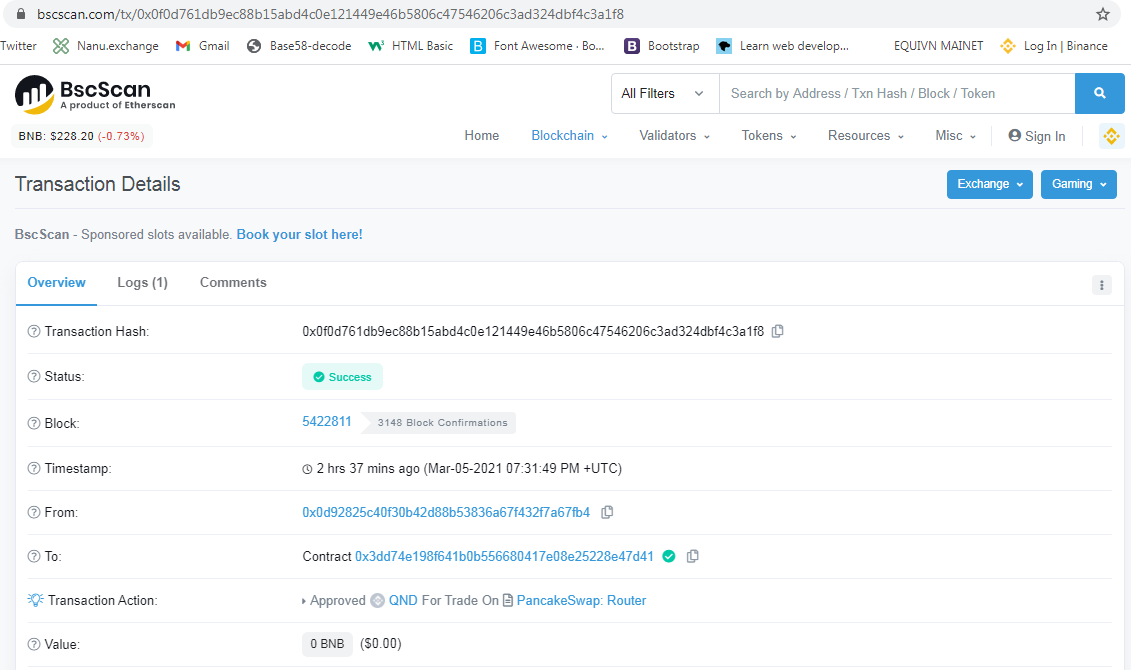Screen dimensions: 1131x670
Task: Open the Nanu.exchange bookmark
Action: (105, 45)
